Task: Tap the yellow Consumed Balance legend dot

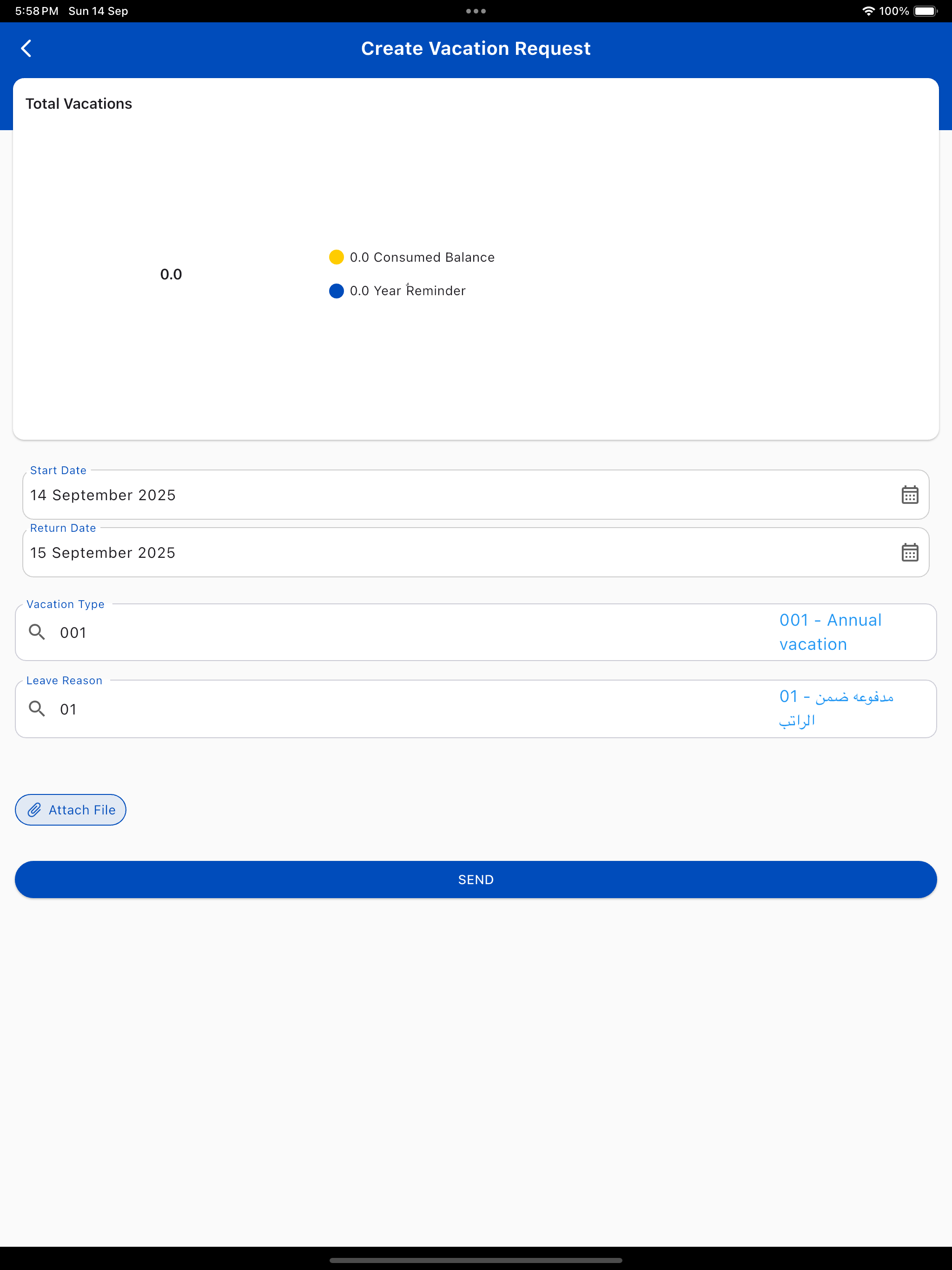Action: (337, 257)
